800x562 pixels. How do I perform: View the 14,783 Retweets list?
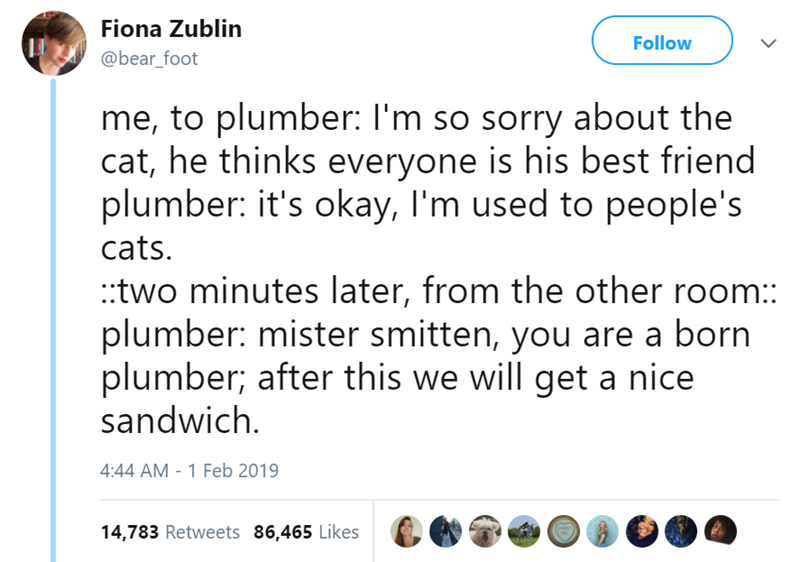[x=170, y=532]
